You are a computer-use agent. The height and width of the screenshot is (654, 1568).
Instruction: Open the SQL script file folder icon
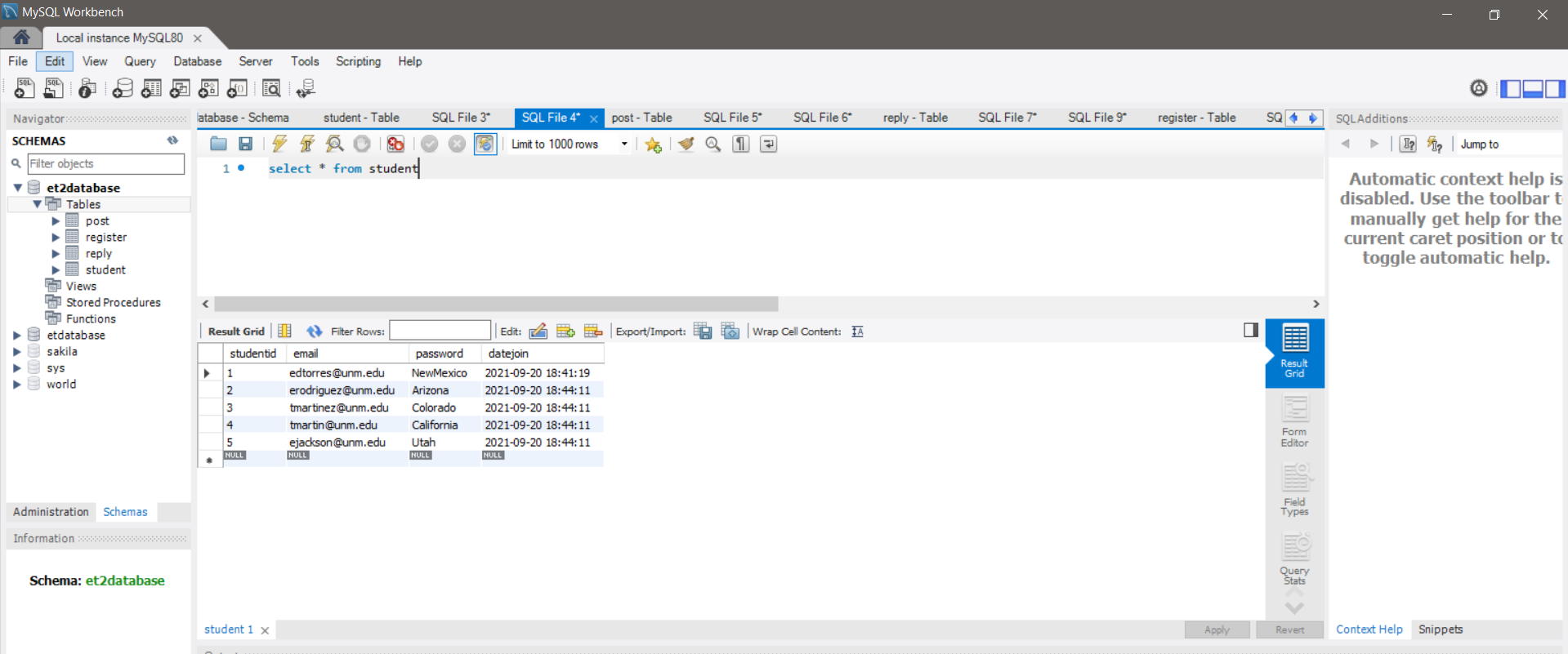(218, 144)
